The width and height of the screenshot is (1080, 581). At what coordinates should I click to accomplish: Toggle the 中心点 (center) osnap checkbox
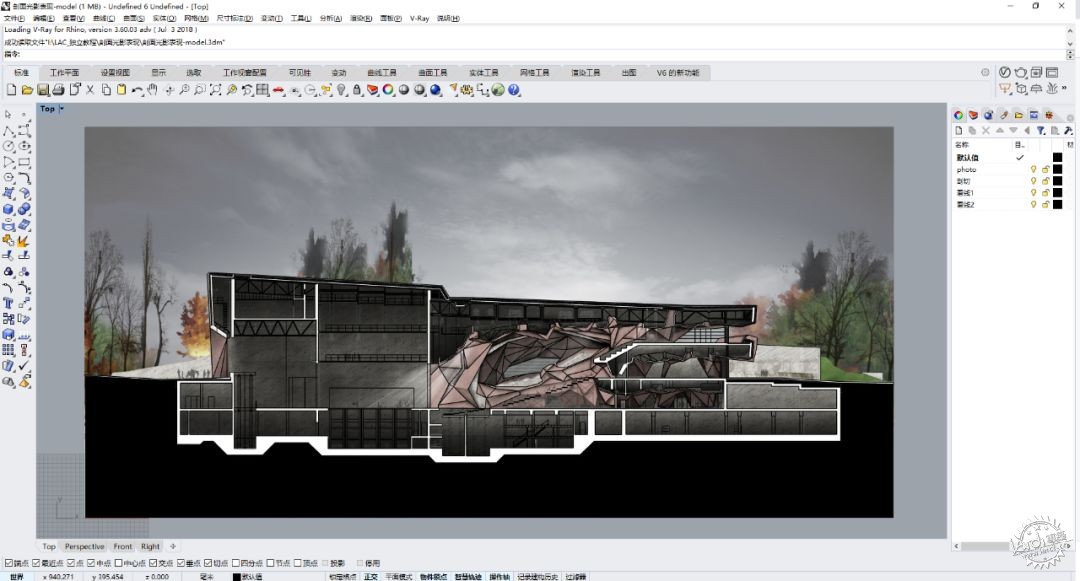coord(118,563)
